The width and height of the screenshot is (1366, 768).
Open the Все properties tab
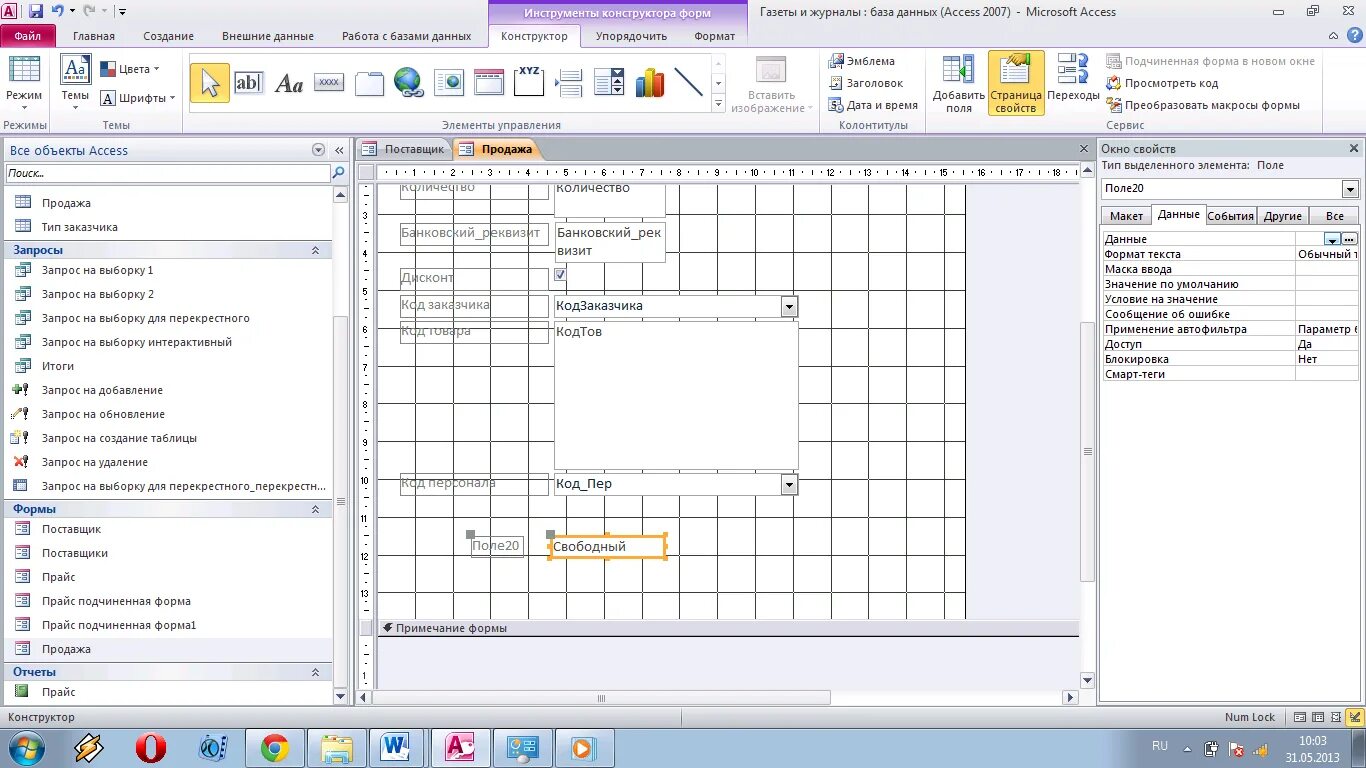click(1334, 216)
